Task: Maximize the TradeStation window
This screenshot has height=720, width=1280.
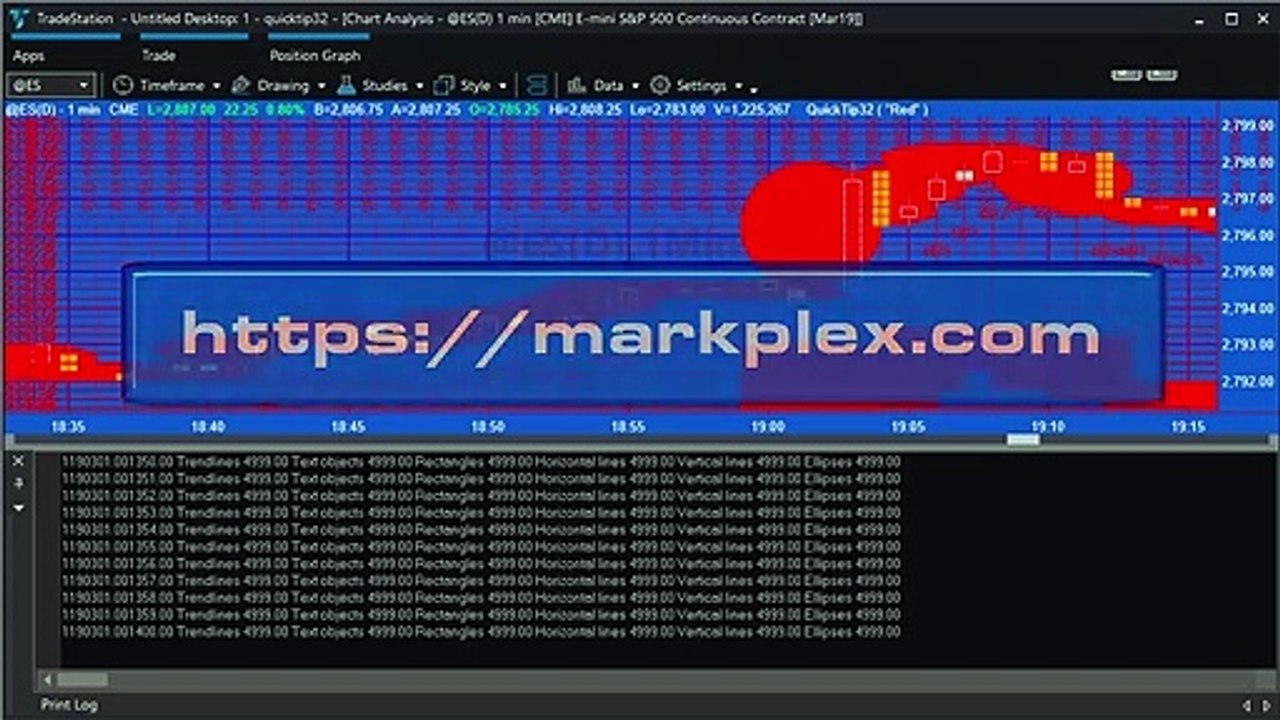Action: [x=1232, y=19]
